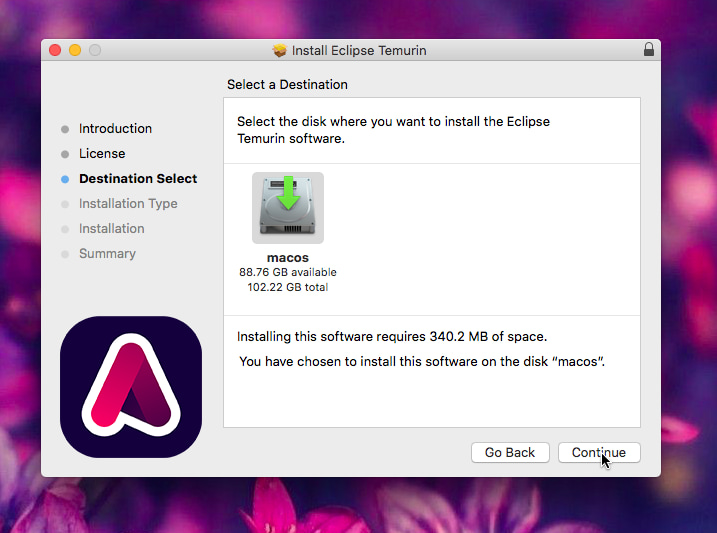Click the Summary step in sidebar
Image resolution: width=717 pixels, height=533 pixels.
107,254
